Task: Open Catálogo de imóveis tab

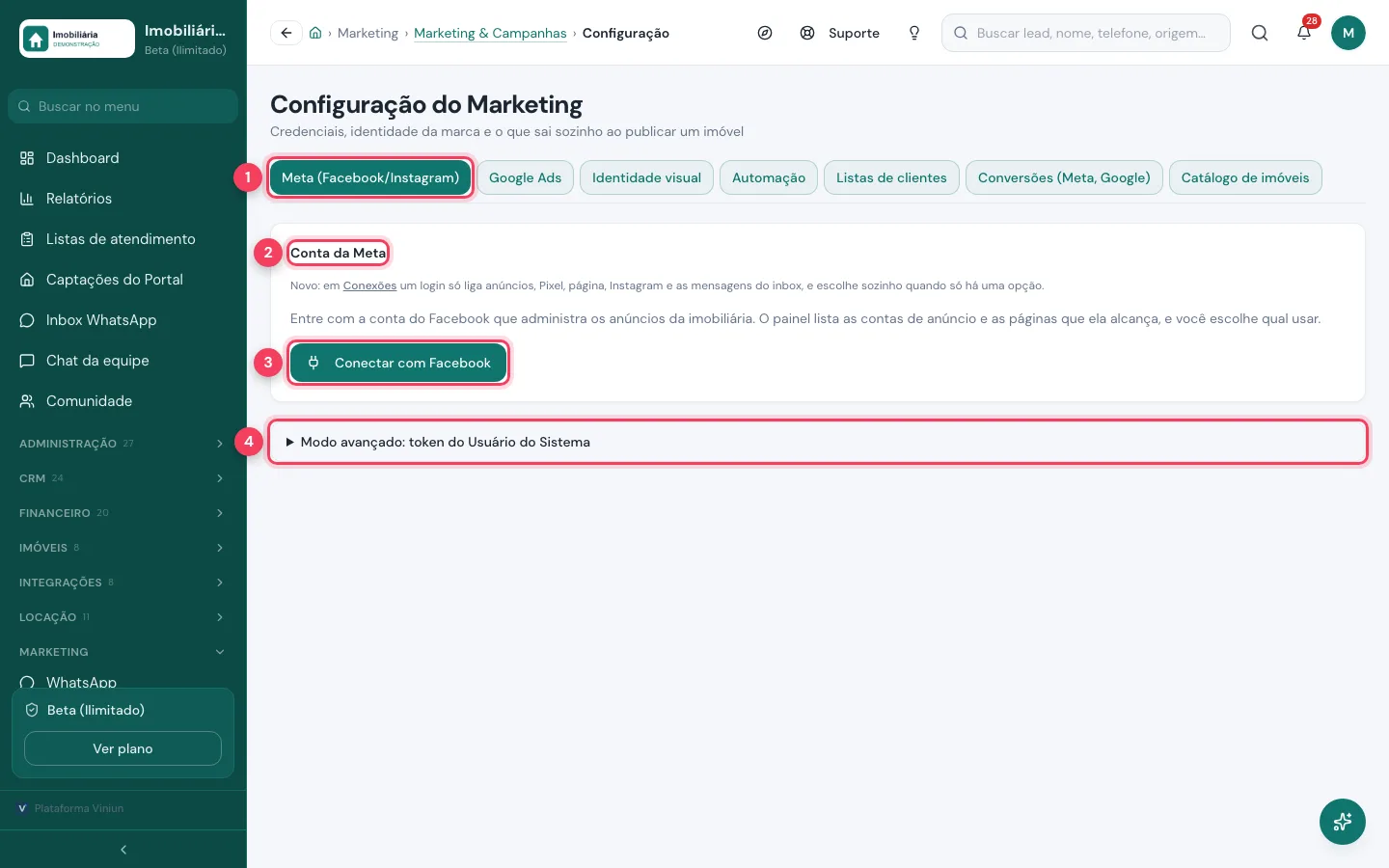Action: point(1245,177)
